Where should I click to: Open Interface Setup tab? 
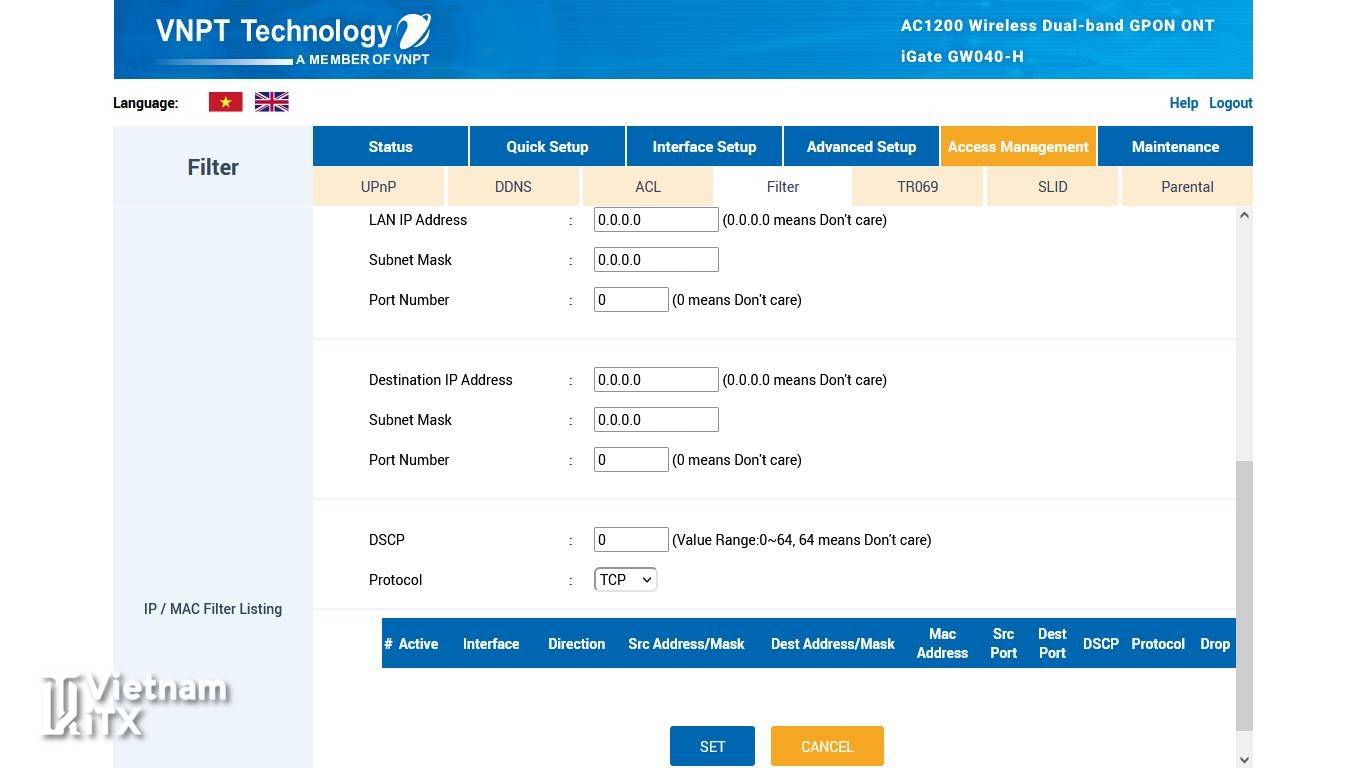(704, 147)
